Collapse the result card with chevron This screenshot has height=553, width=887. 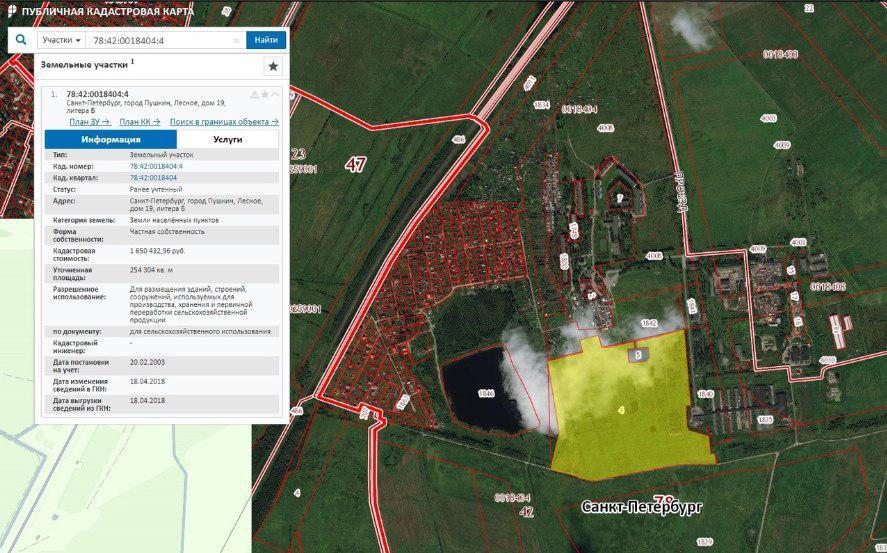click(275, 94)
